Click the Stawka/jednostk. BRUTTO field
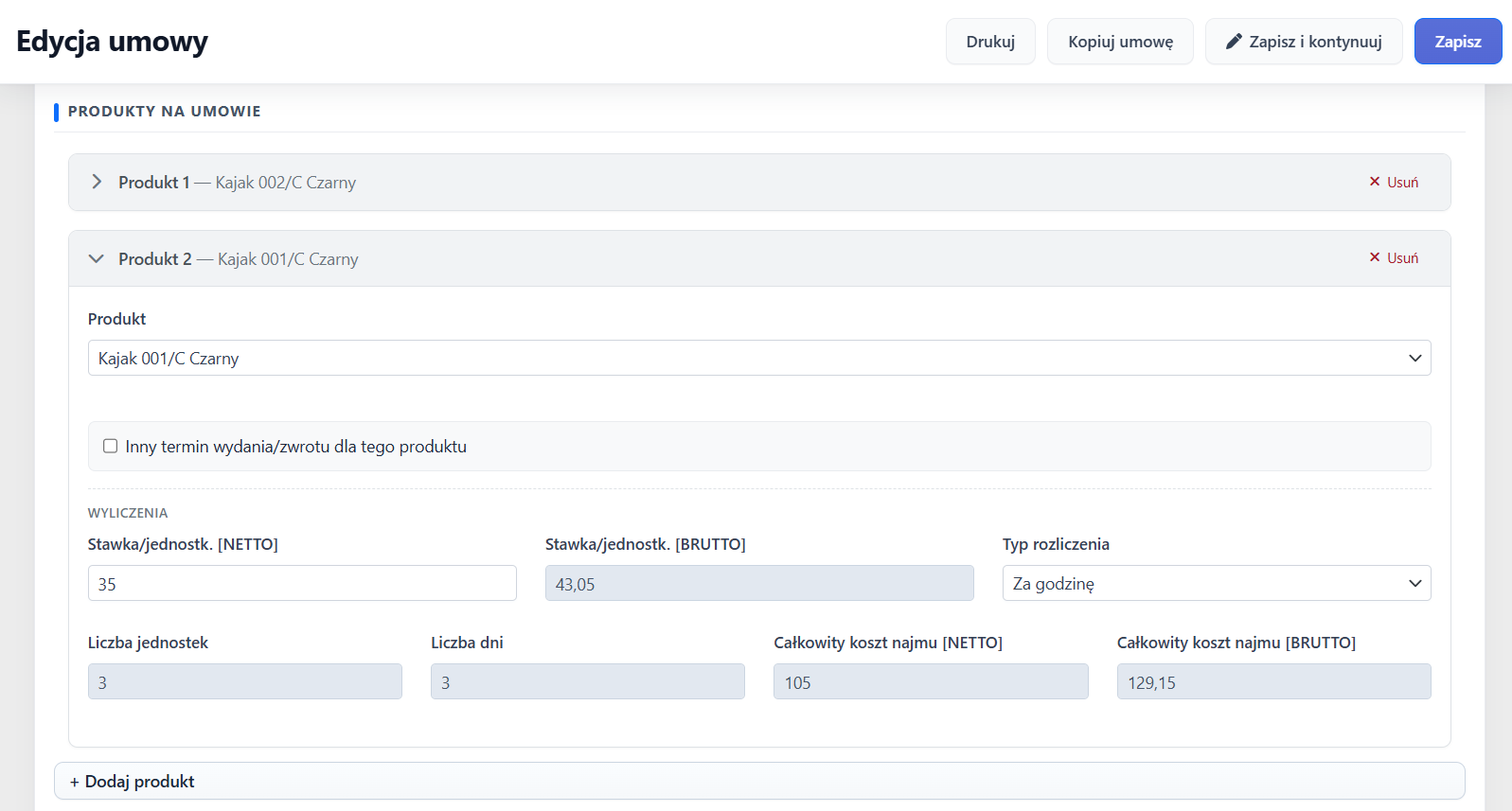 (759, 583)
